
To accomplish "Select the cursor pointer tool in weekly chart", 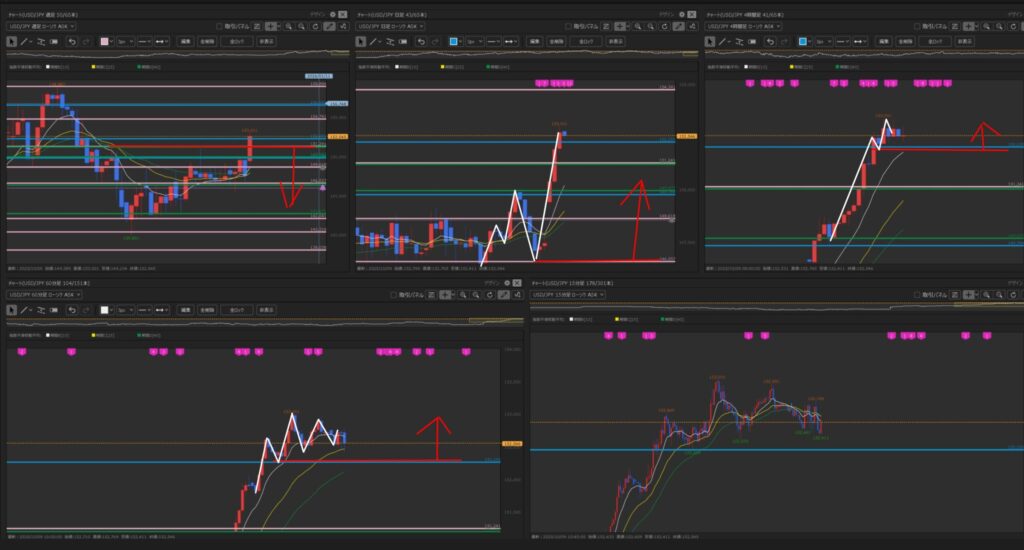I will (x=12, y=41).
